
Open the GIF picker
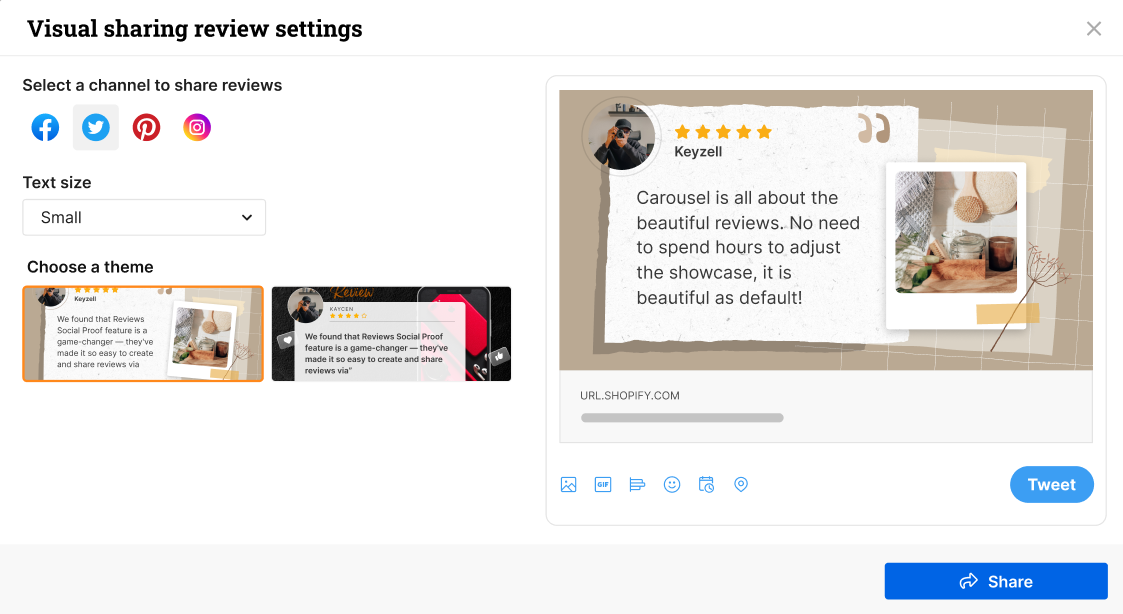coord(602,484)
